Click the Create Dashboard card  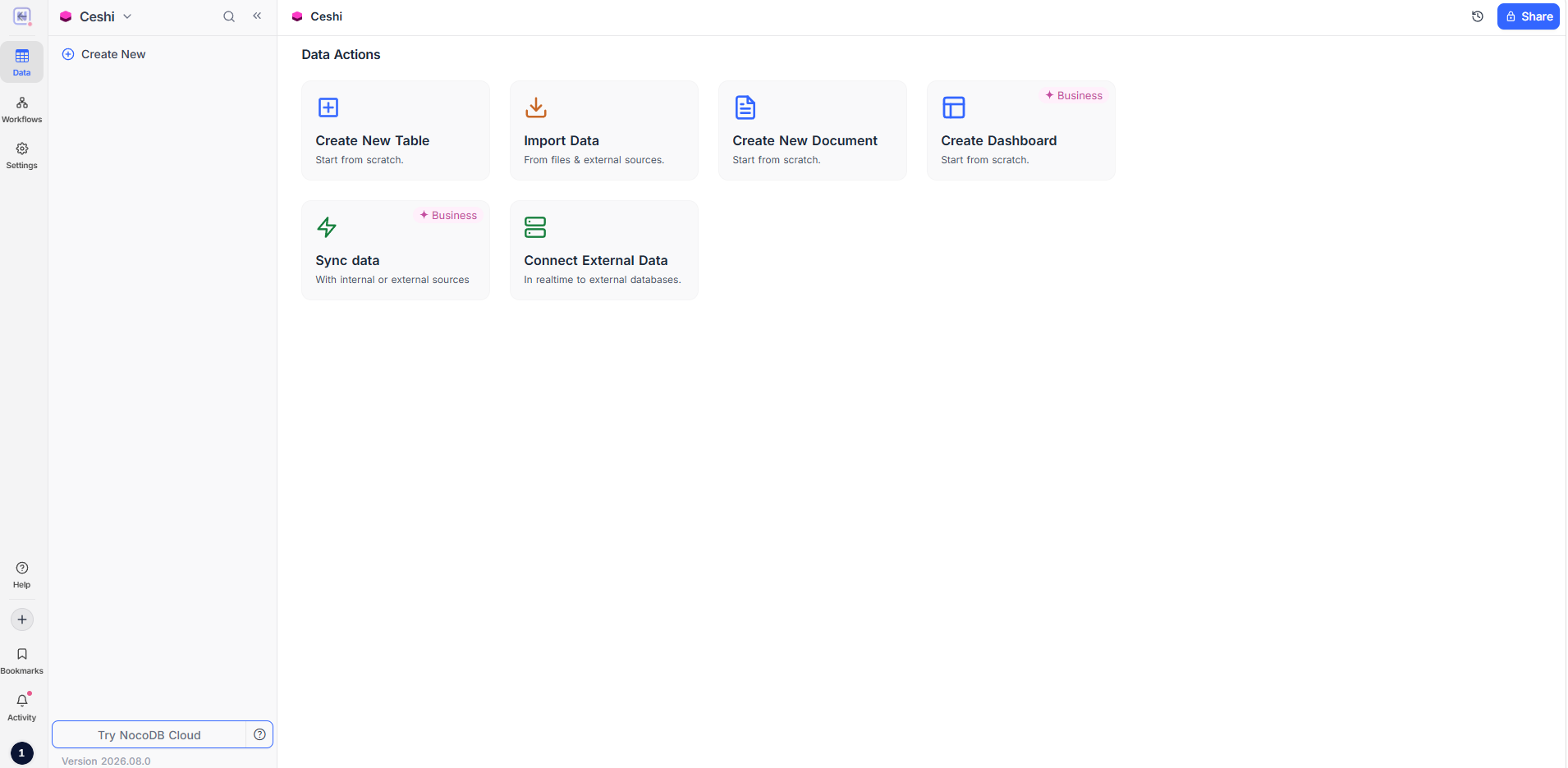point(1021,130)
